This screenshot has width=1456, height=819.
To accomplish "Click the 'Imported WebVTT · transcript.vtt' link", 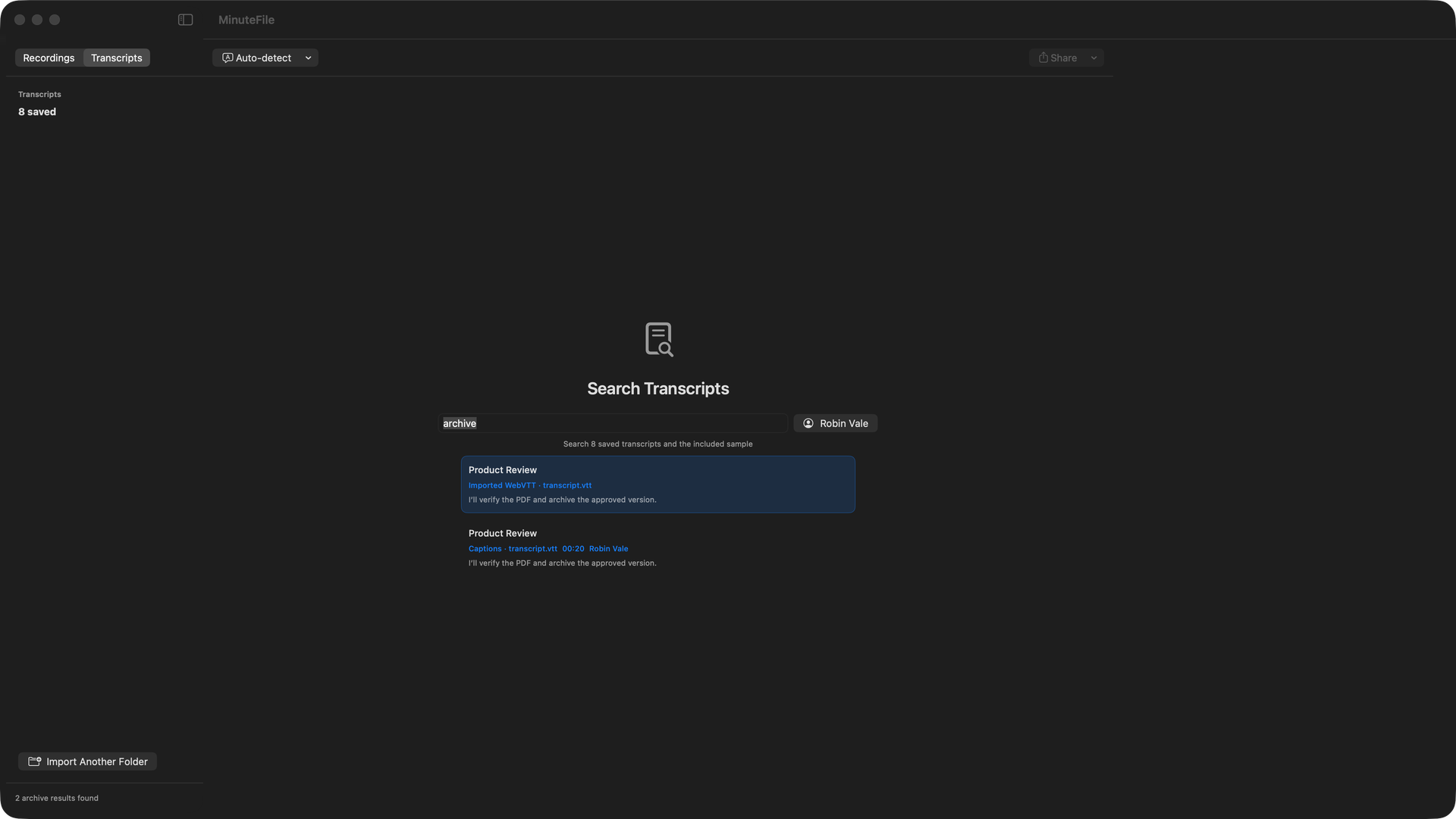I will 529,485.
